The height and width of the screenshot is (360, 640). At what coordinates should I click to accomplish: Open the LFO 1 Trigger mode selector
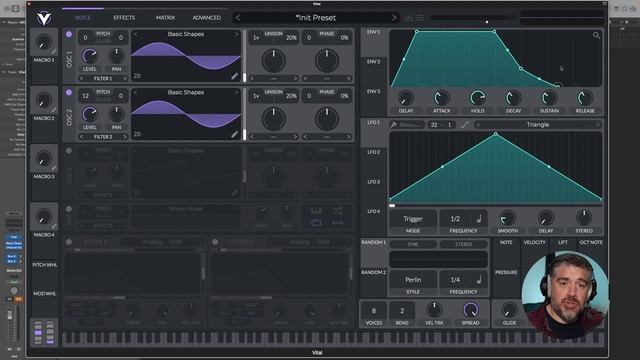click(413, 219)
